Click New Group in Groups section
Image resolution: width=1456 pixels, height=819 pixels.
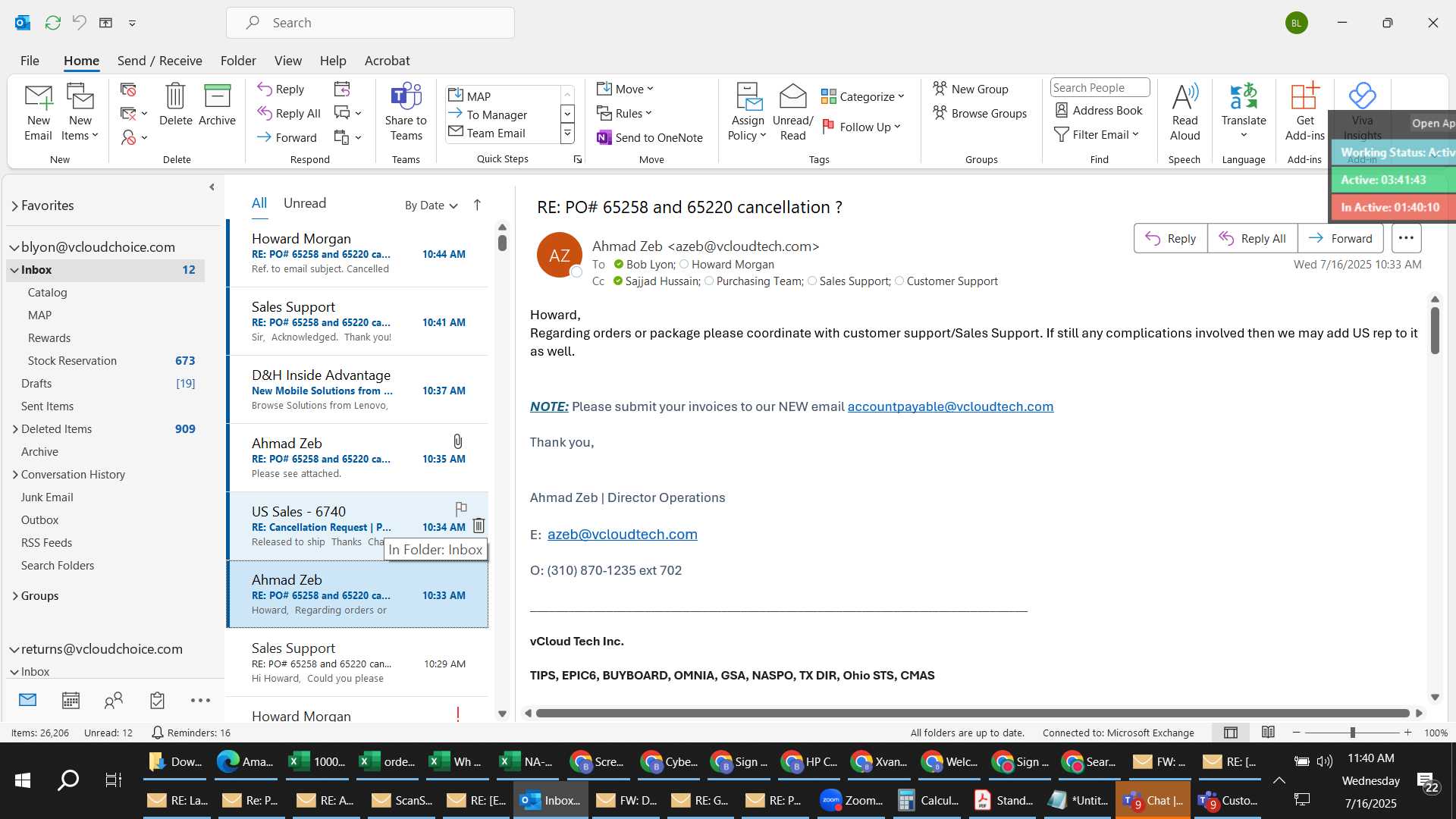click(x=971, y=89)
